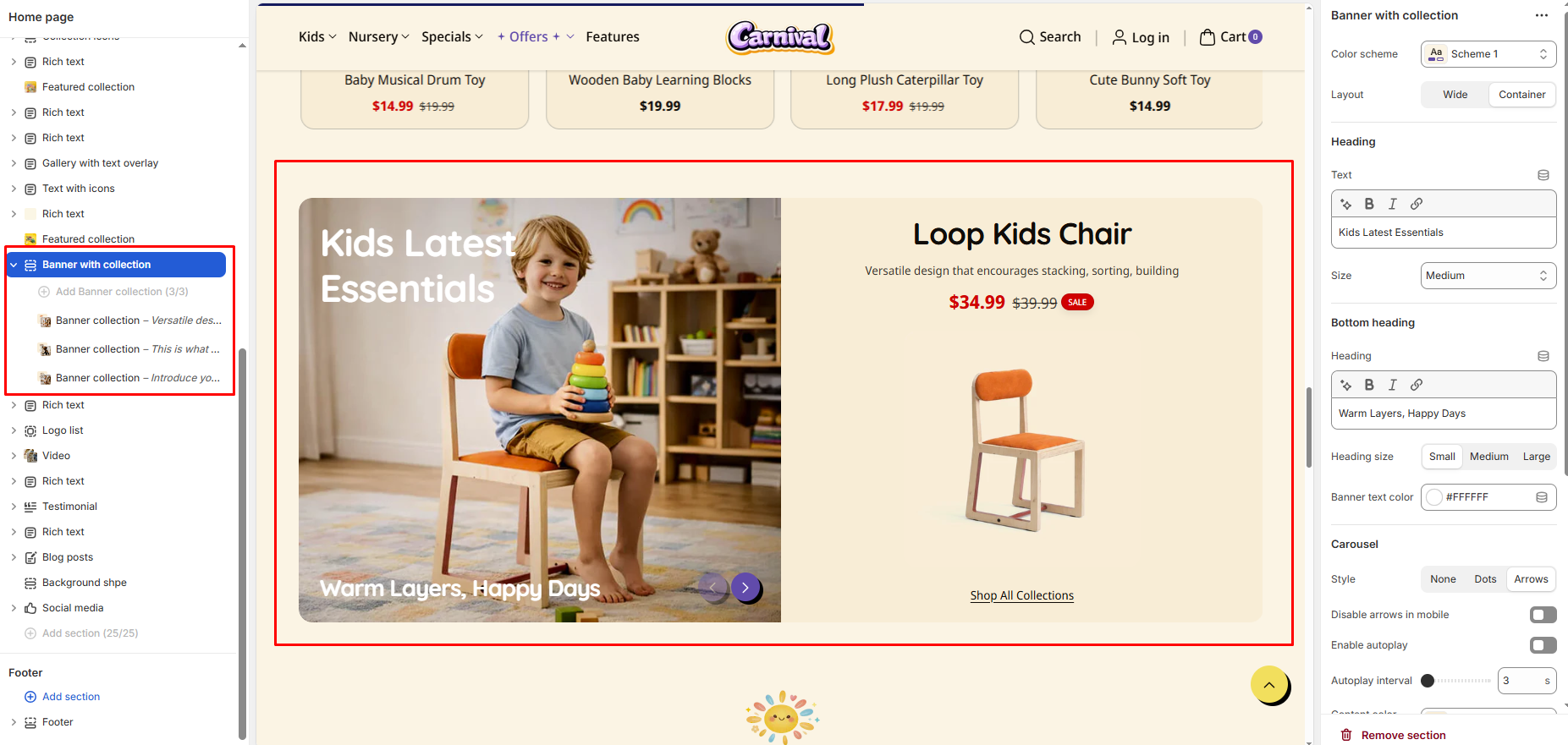The width and height of the screenshot is (1568, 745).
Task: Click Italic icon in Bottom heading editor
Action: point(1393,385)
